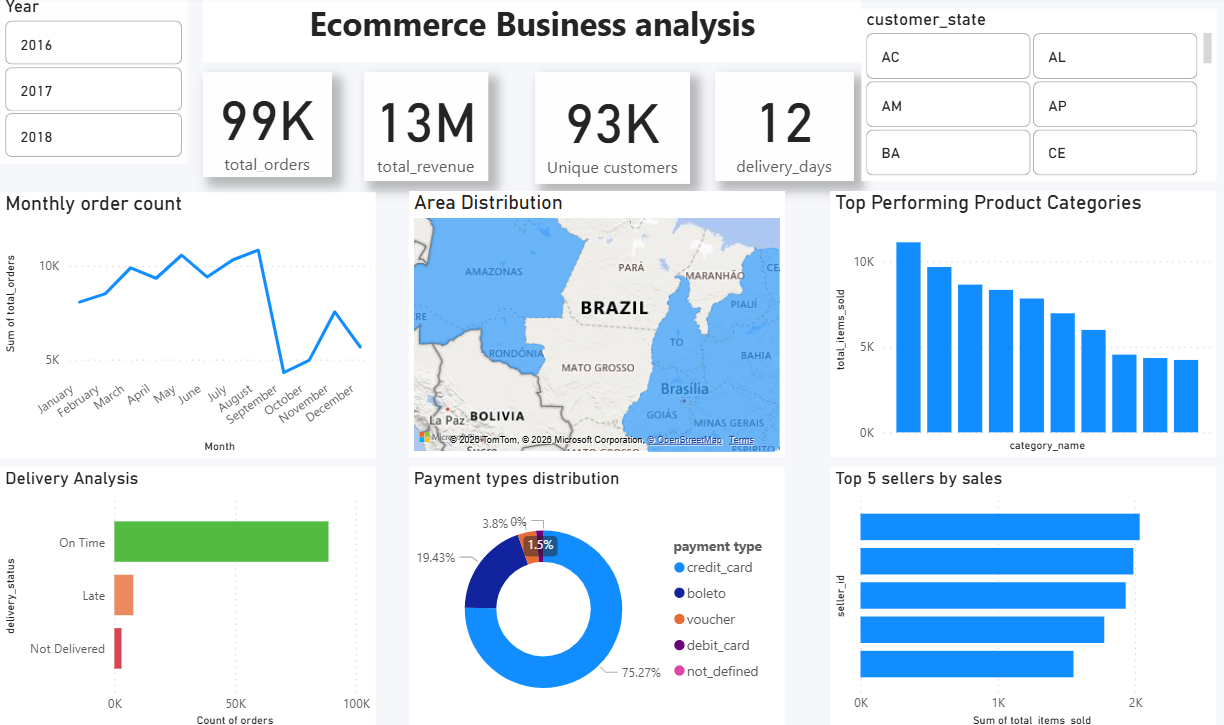Choose 2018 in the Year slicer
This screenshot has height=725, width=1224.
click(94, 135)
